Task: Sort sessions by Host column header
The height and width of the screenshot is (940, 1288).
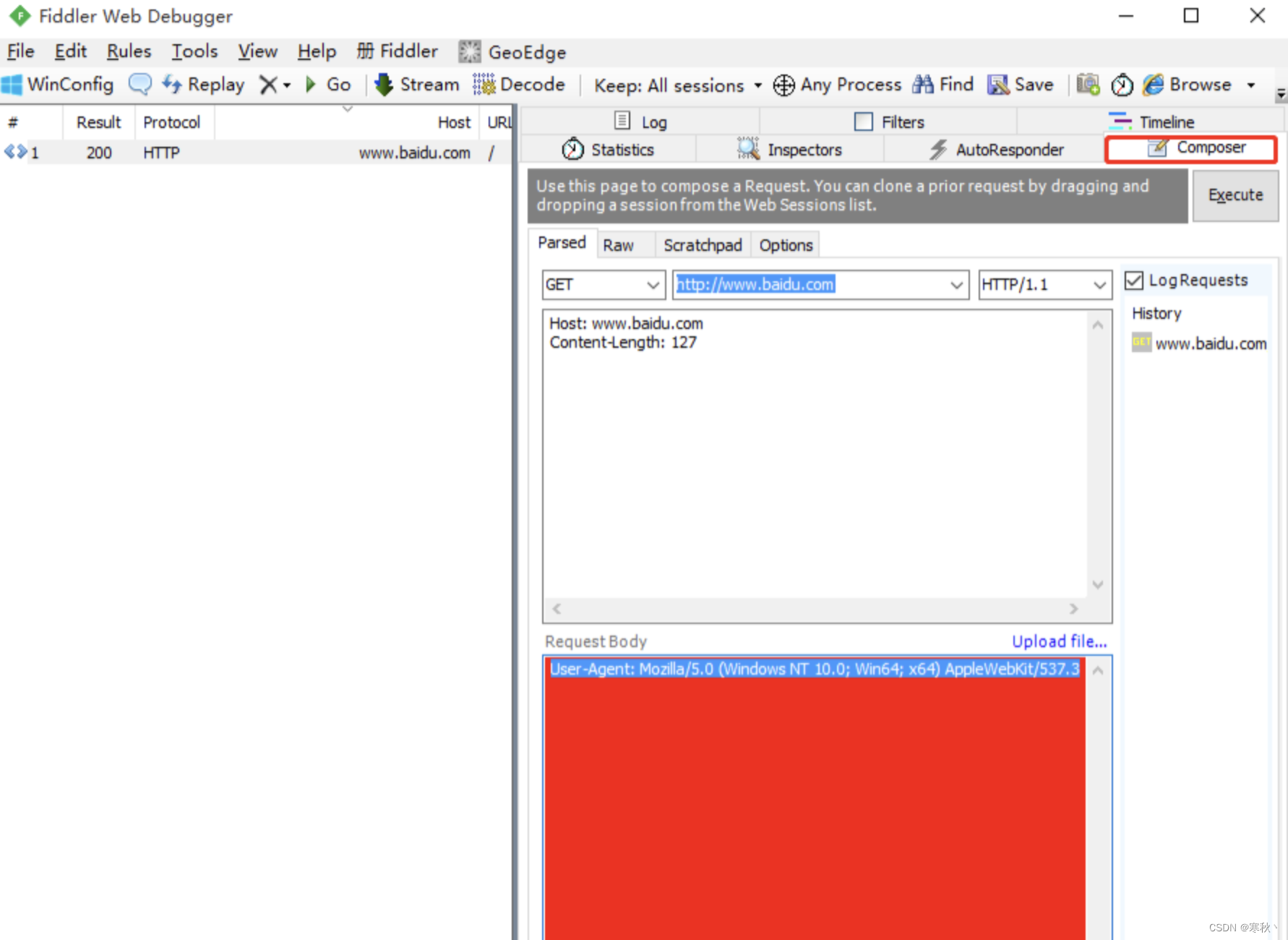Action: [x=347, y=122]
